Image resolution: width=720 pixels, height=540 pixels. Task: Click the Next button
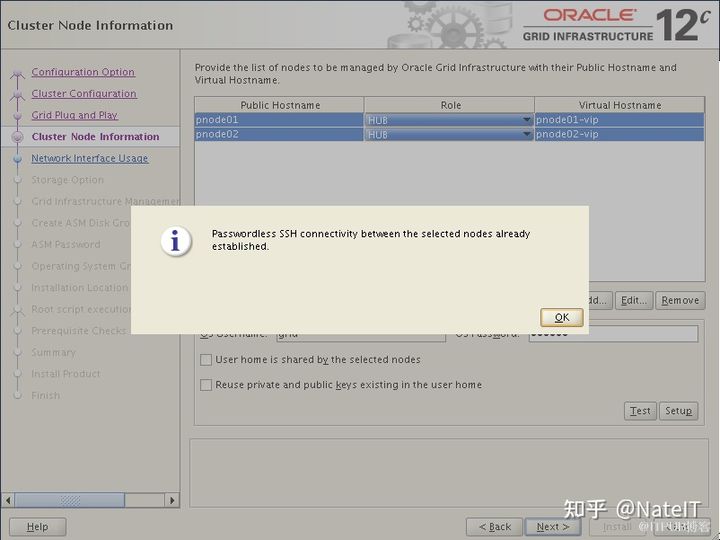553,527
